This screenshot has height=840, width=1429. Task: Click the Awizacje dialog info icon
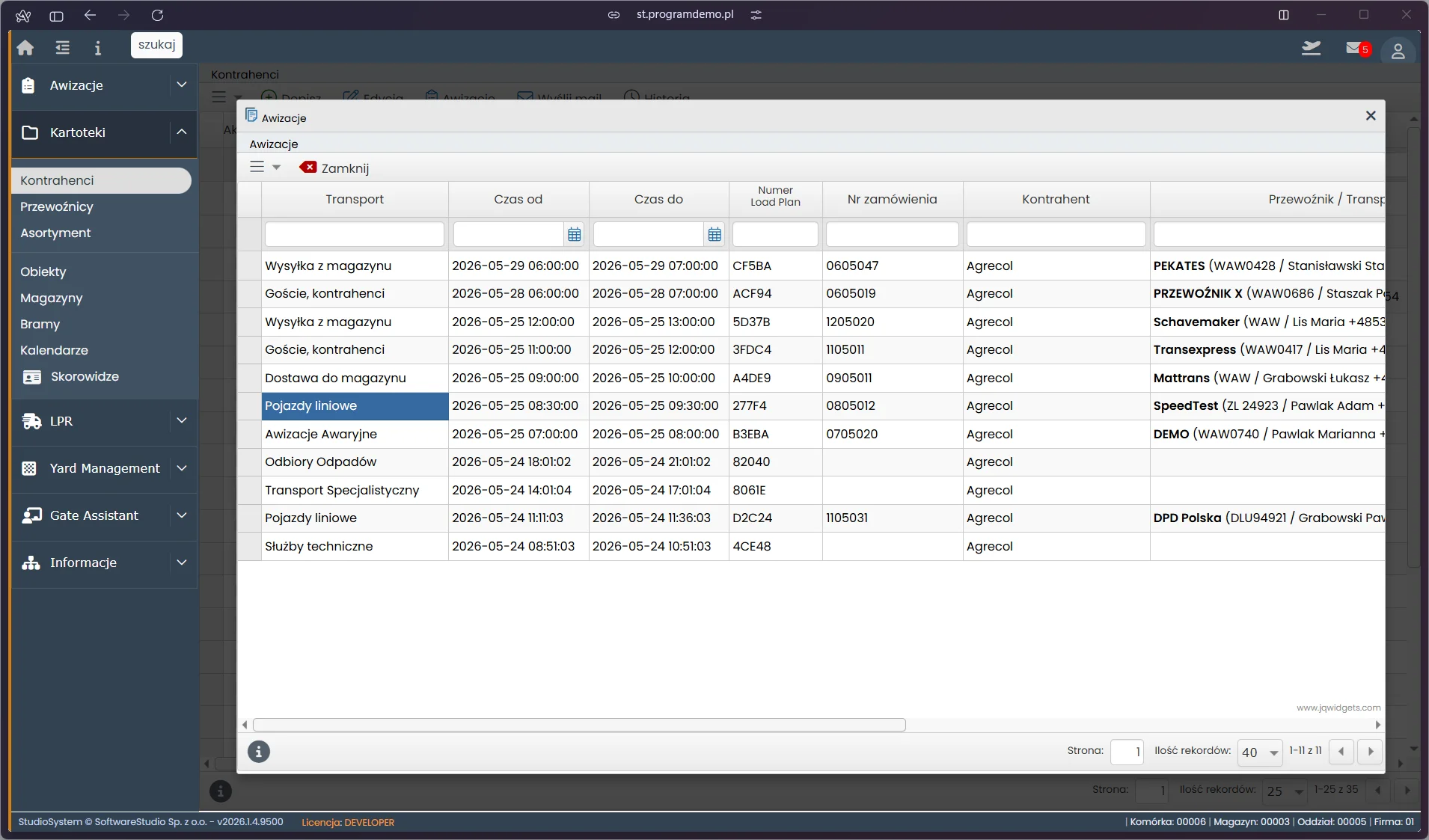click(258, 752)
